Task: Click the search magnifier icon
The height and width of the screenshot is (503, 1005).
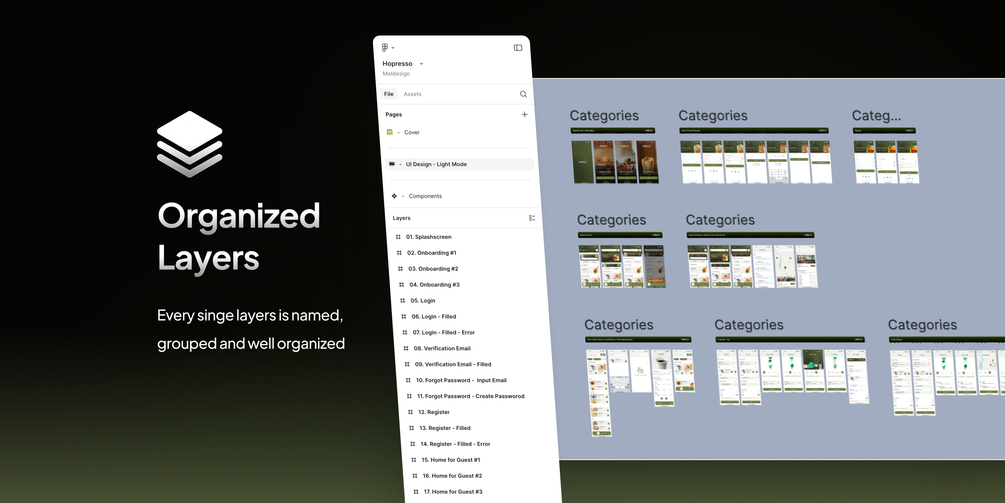Action: coord(524,94)
